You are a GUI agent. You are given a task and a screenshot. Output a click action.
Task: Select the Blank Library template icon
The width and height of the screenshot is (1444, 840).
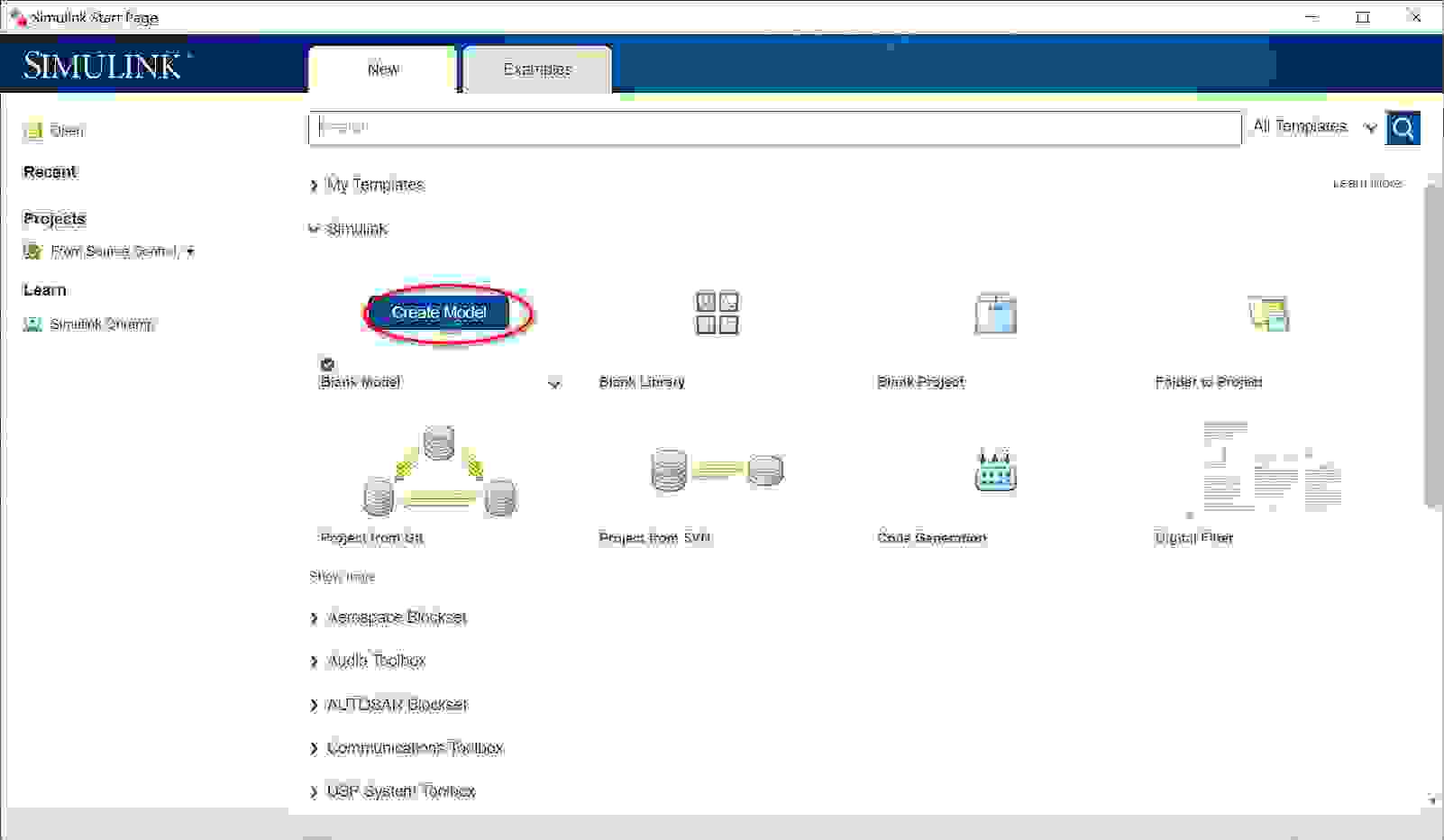pyautogui.click(x=717, y=313)
